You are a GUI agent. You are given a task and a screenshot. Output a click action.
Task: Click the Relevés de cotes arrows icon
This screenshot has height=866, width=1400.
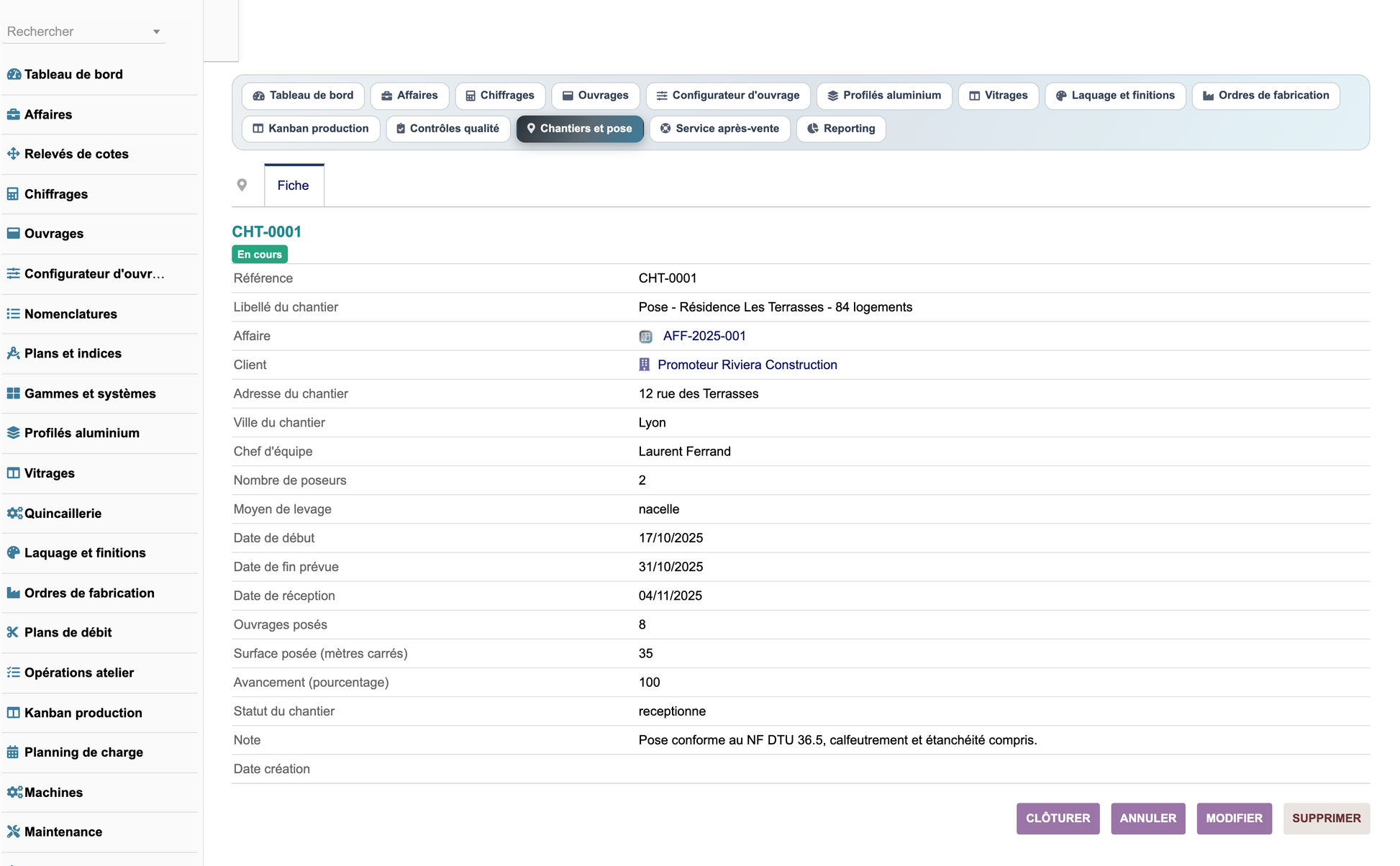pos(13,153)
